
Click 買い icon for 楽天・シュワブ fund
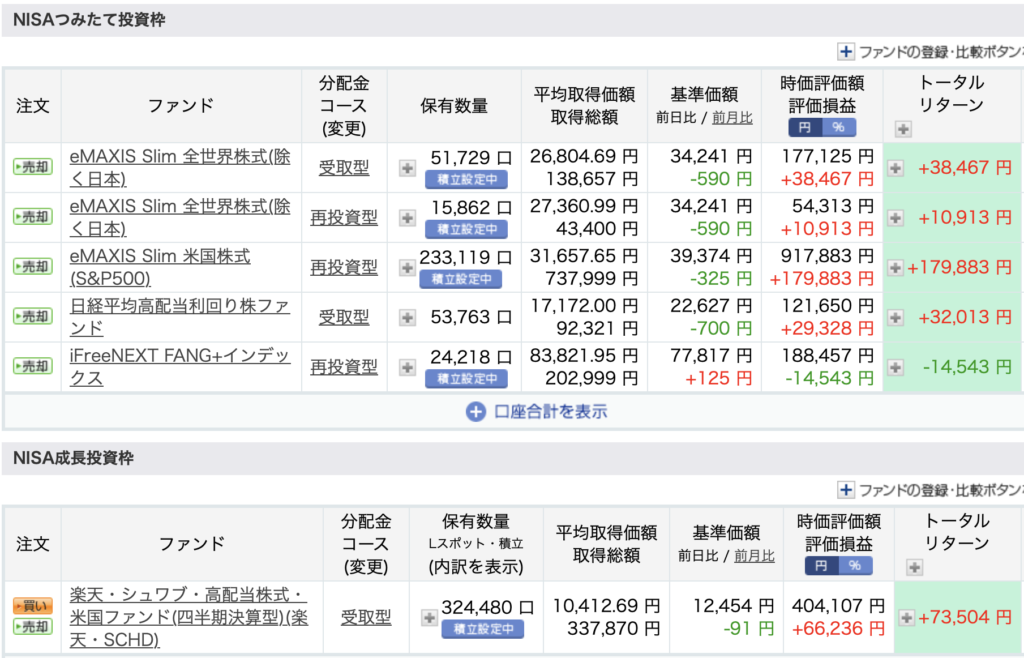click(x=31, y=606)
